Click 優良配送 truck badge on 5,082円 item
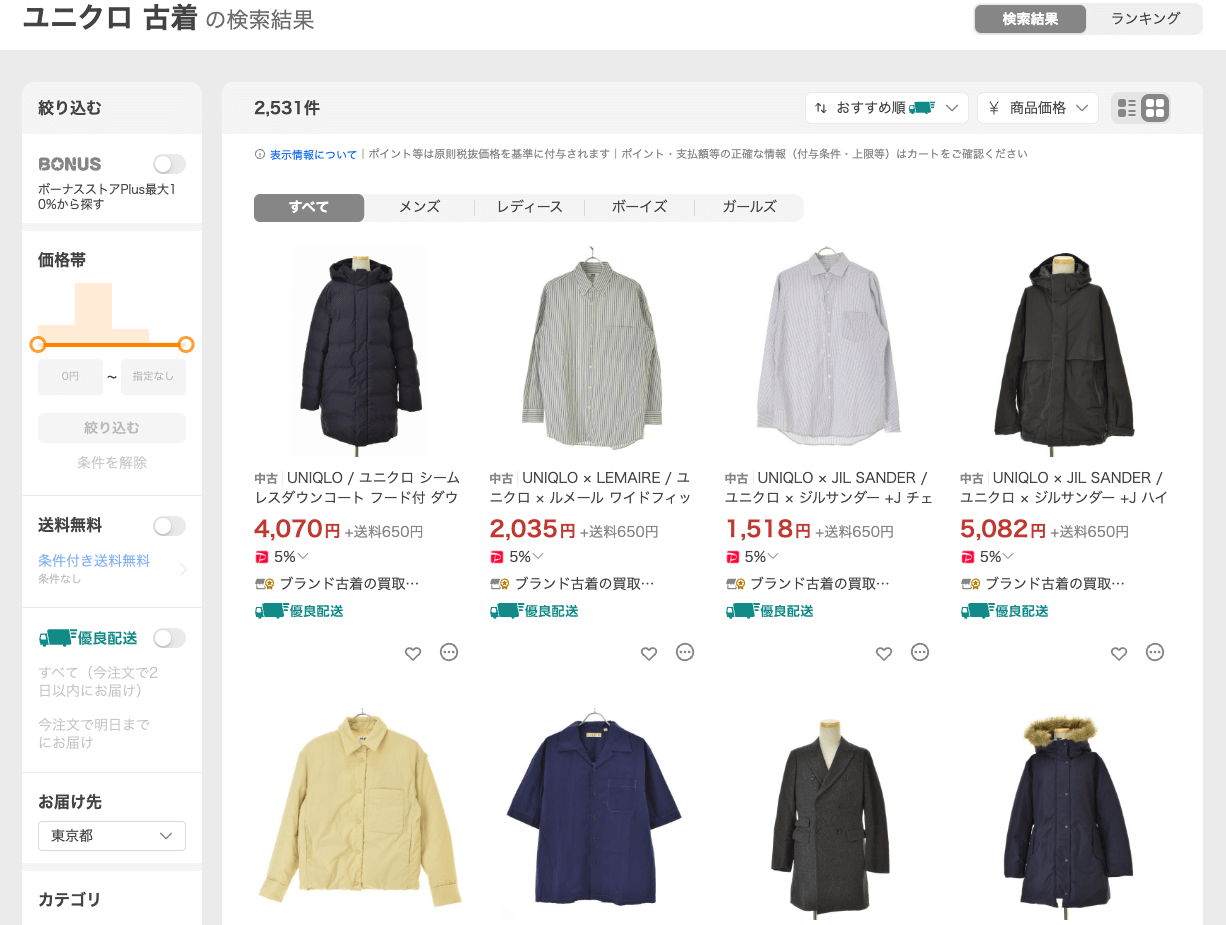 (x=1004, y=611)
